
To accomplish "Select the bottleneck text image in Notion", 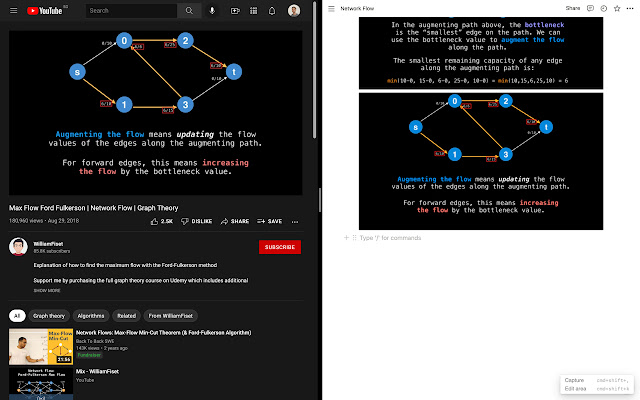I will 481,53.
